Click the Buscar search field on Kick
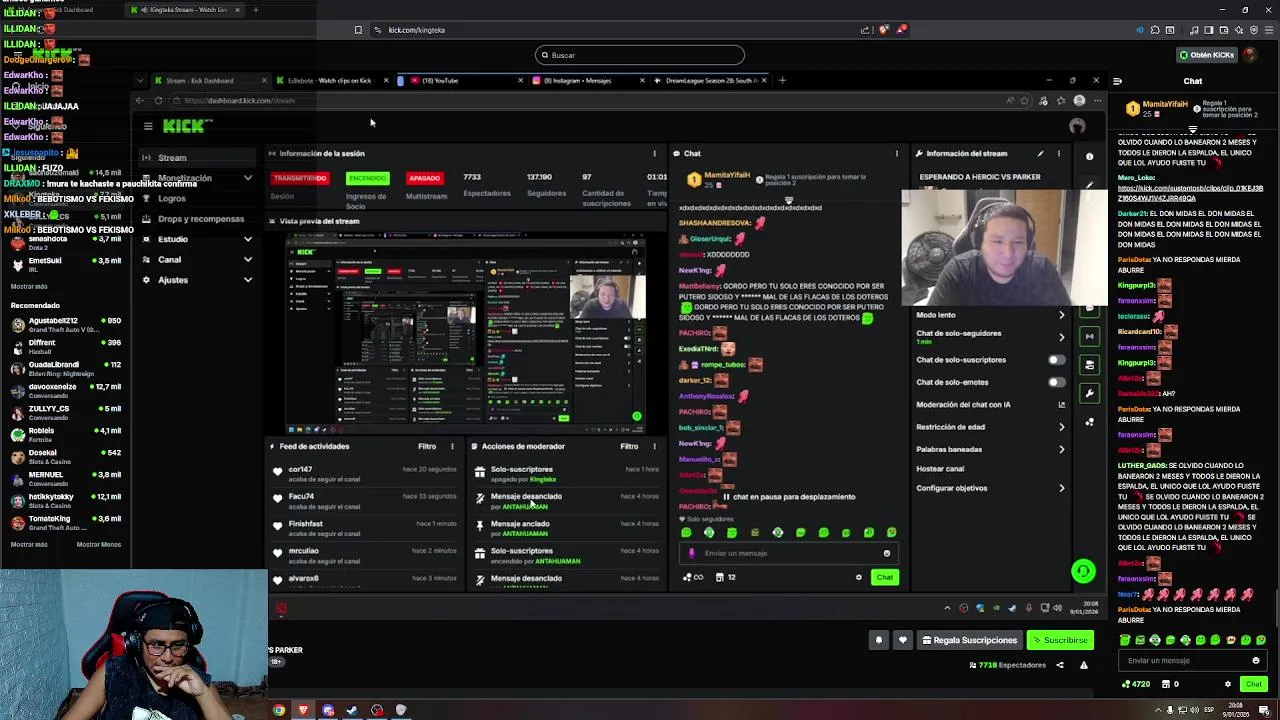Image resolution: width=1280 pixels, height=720 pixels. coord(640,56)
